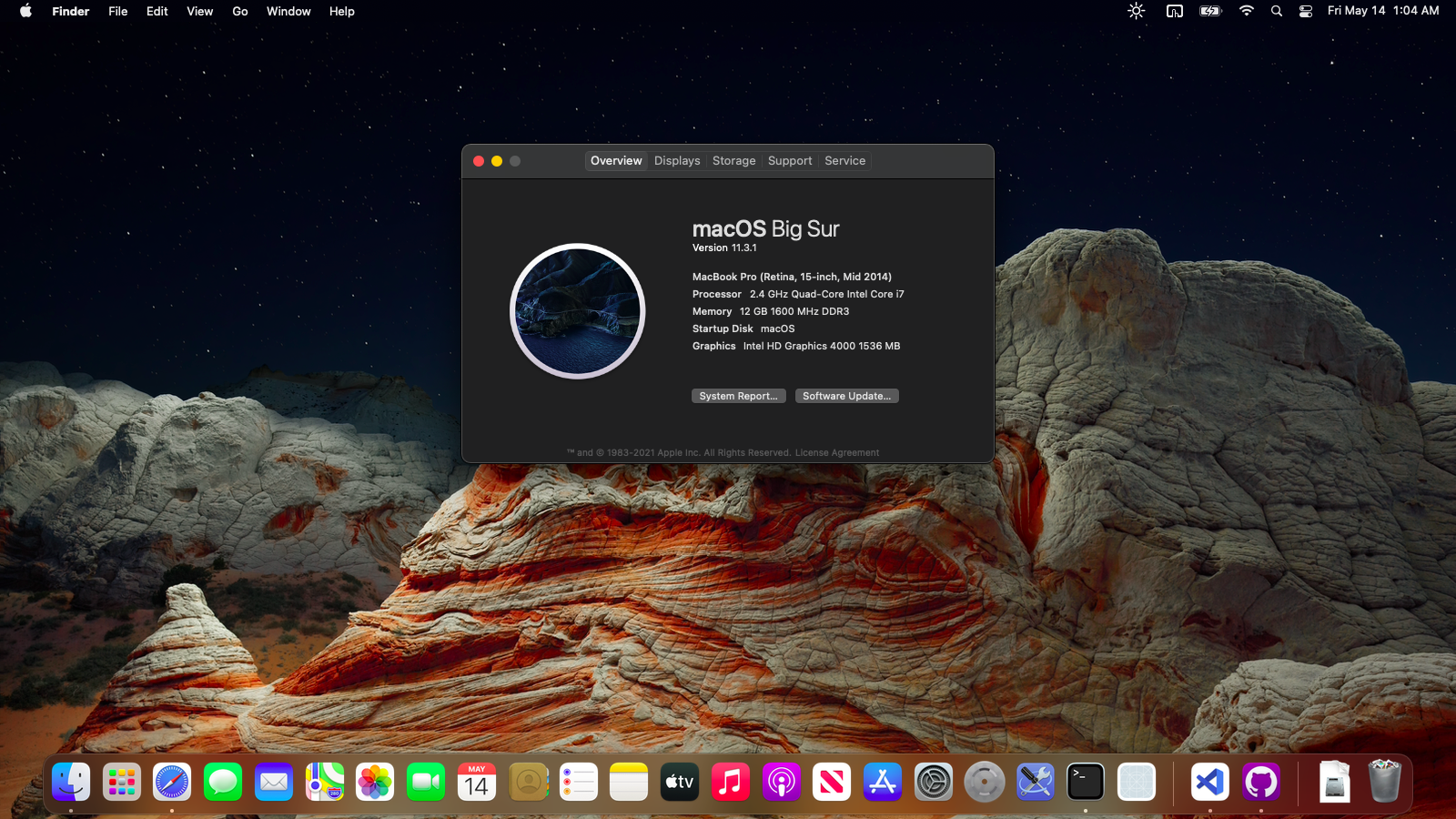Click the Graphics Intel HD 4000 line
Screen dimensions: 1456x819
[x=796, y=346]
